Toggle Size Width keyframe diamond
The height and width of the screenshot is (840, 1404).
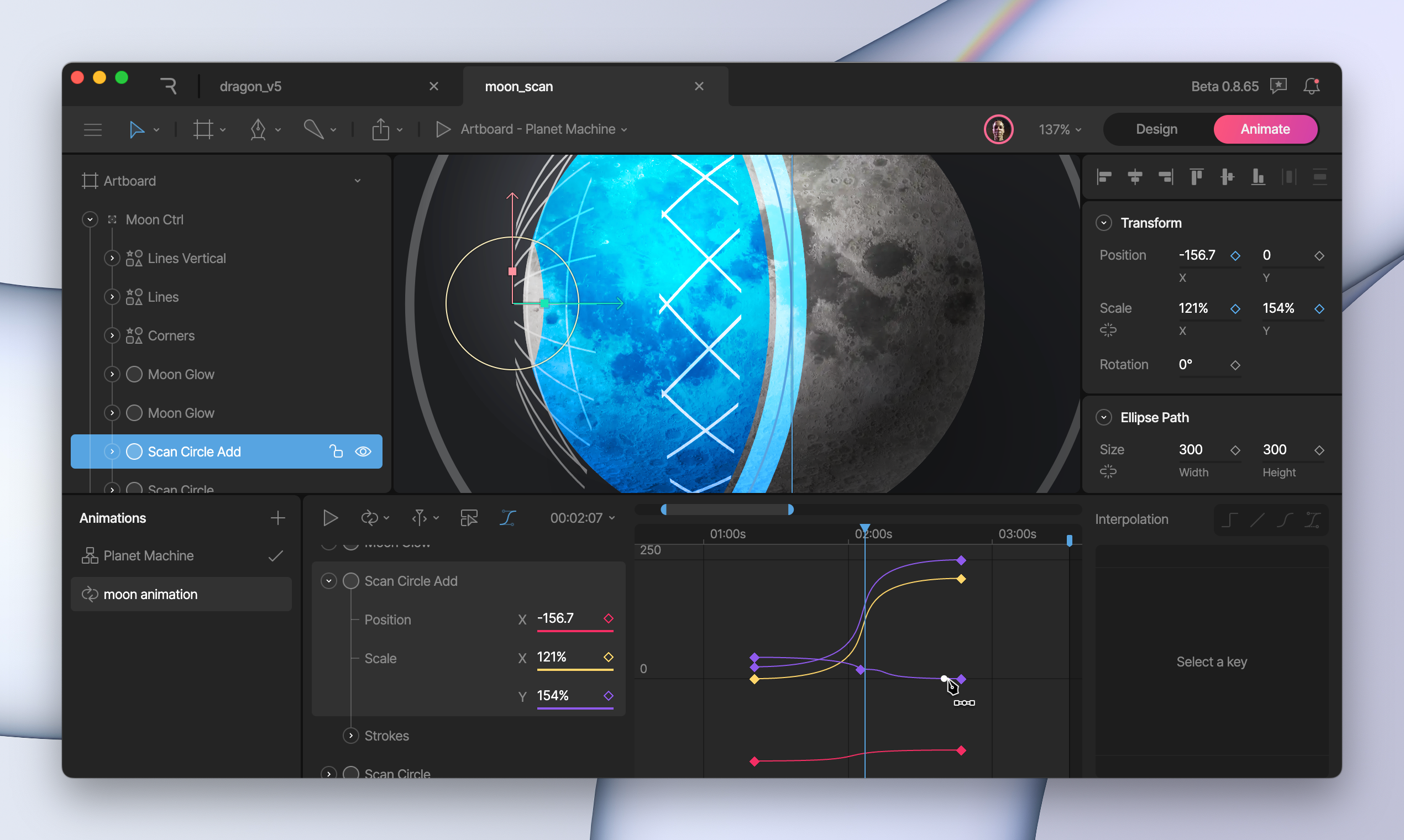tap(1235, 450)
